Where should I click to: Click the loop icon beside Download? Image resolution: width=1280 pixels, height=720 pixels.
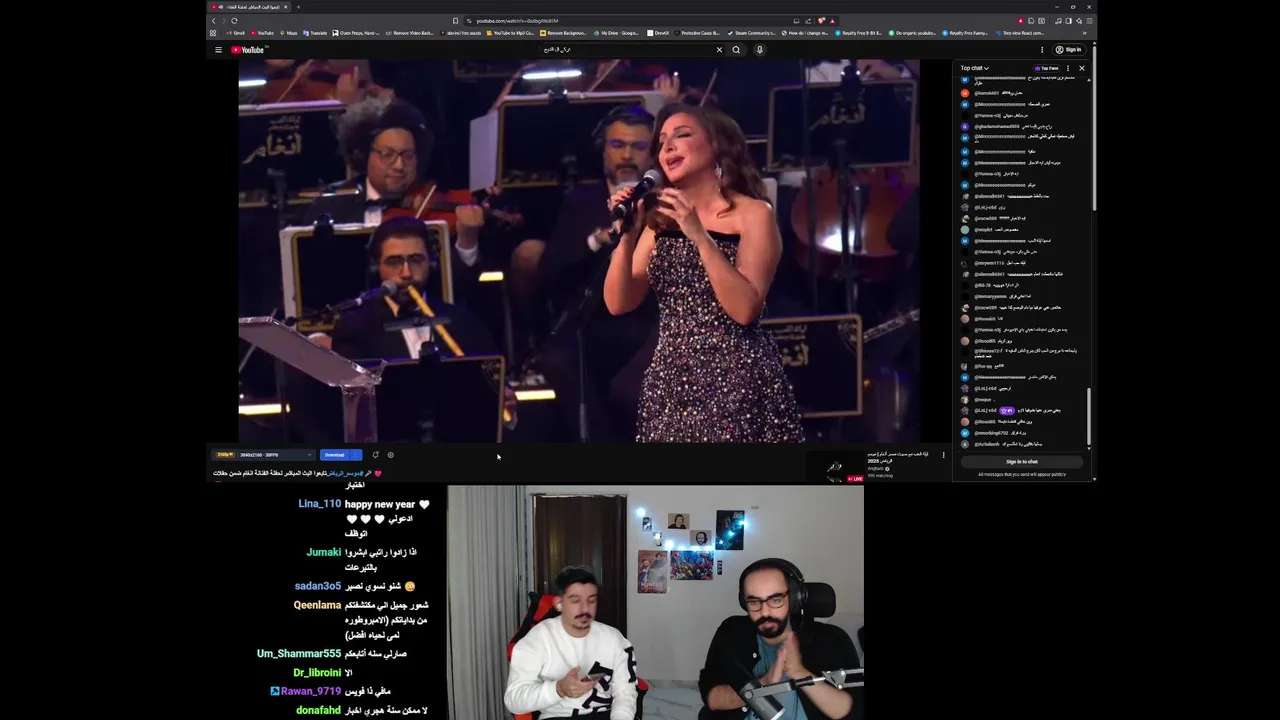376,455
